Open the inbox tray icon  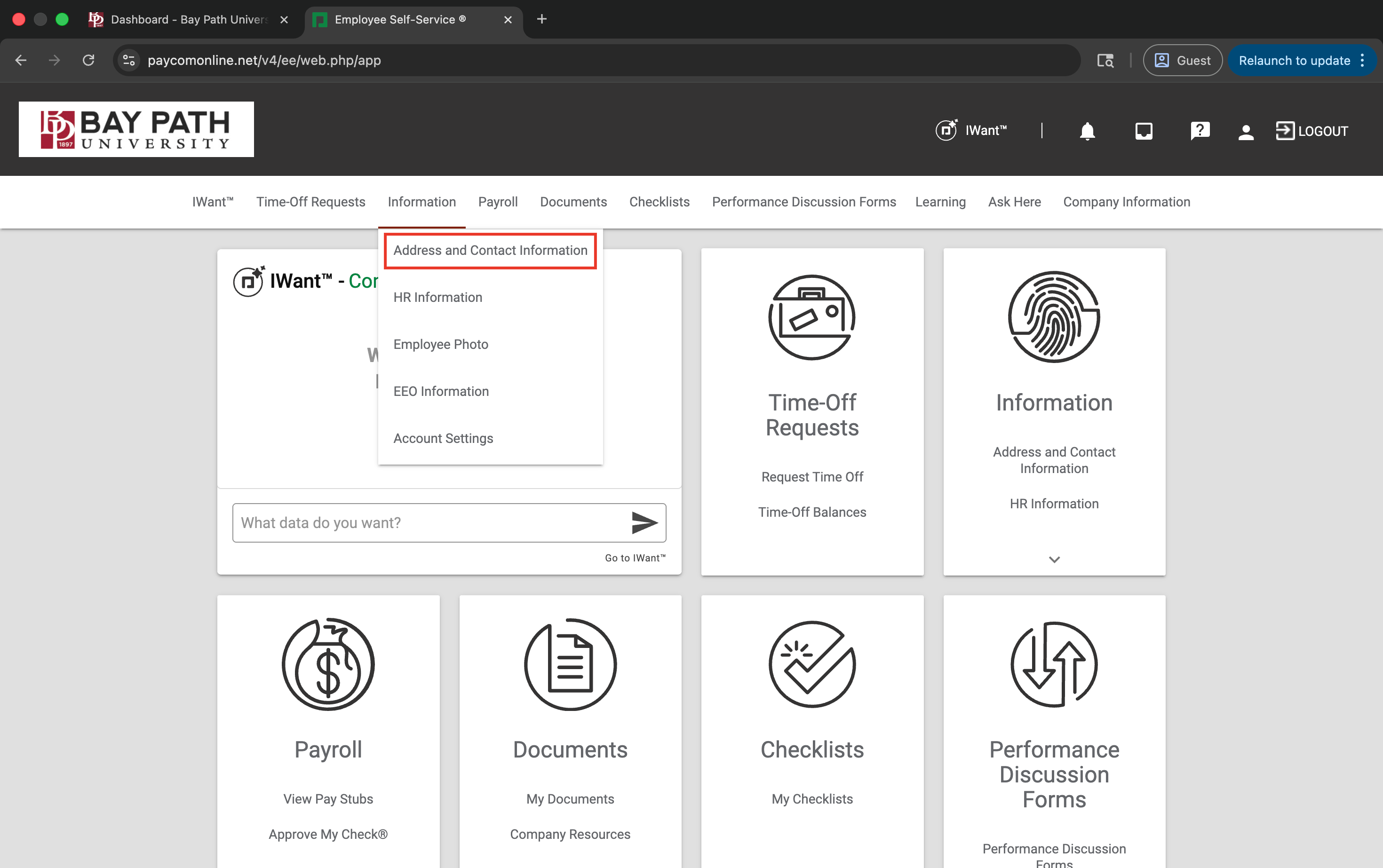(1144, 131)
